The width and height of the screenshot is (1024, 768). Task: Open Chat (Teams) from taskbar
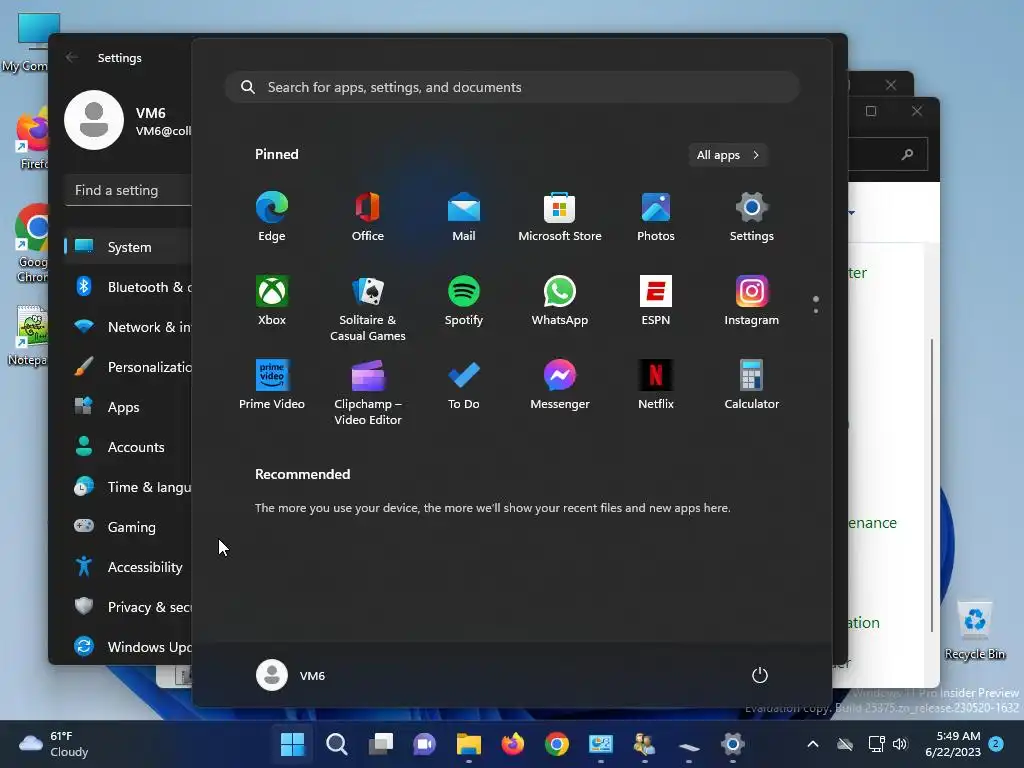(424, 744)
